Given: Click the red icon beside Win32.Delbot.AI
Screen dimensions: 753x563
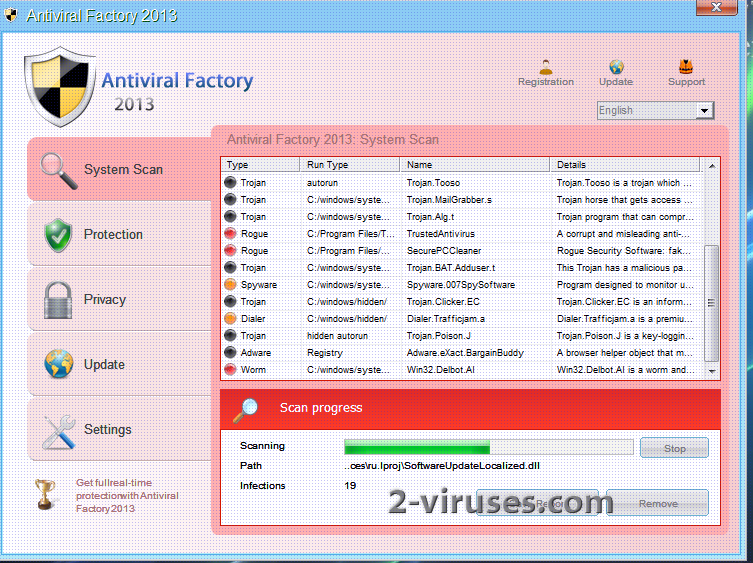Looking at the screenshot, I should tap(231, 369).
